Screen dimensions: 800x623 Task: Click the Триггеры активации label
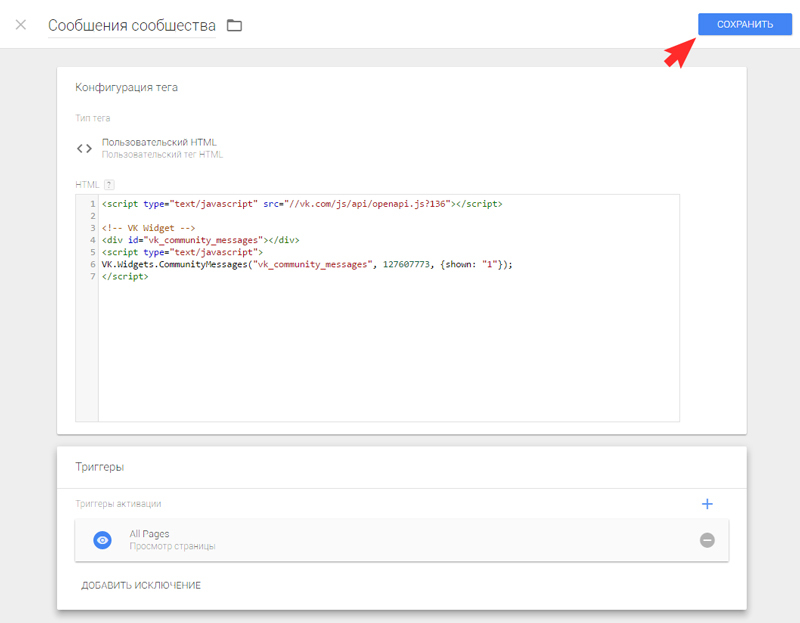(x=118, y=504)
